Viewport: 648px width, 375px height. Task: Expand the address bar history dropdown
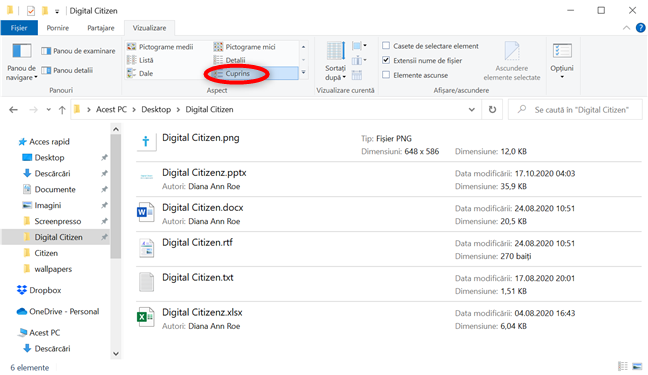click(472, 110)
